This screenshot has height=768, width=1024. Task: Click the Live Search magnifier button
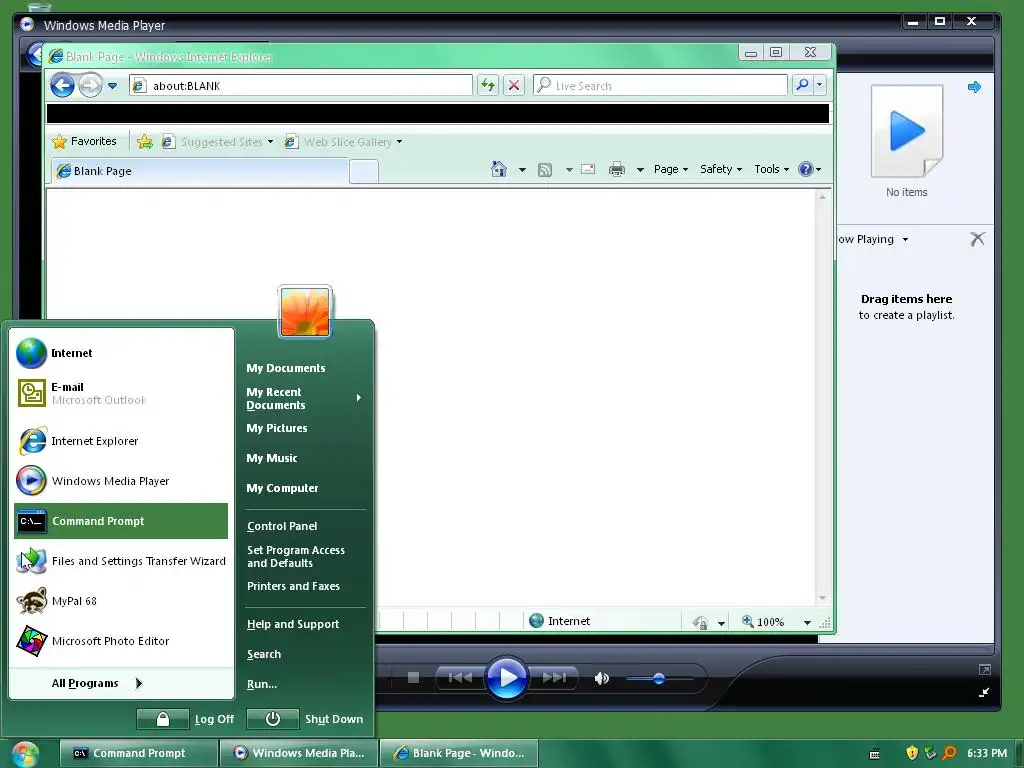(x=802, y=85)
